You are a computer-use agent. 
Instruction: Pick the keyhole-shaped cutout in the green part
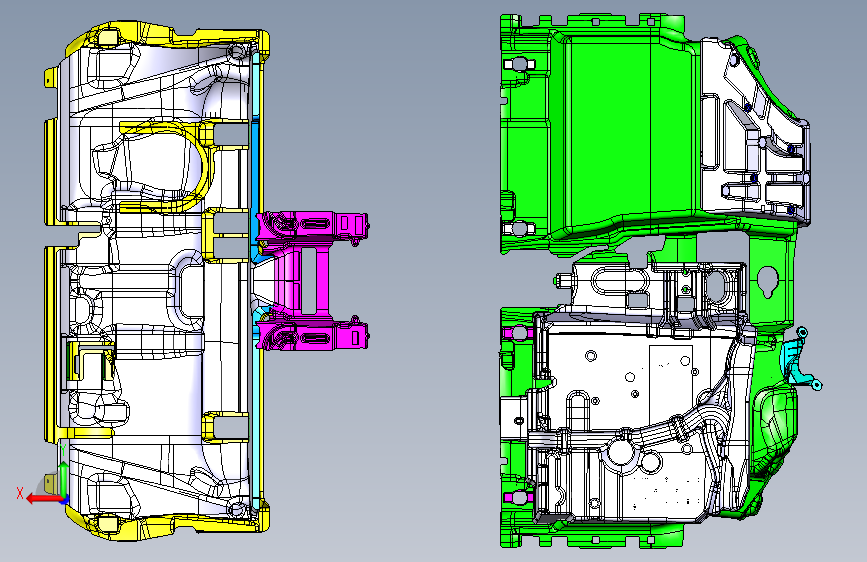(769, 282)
